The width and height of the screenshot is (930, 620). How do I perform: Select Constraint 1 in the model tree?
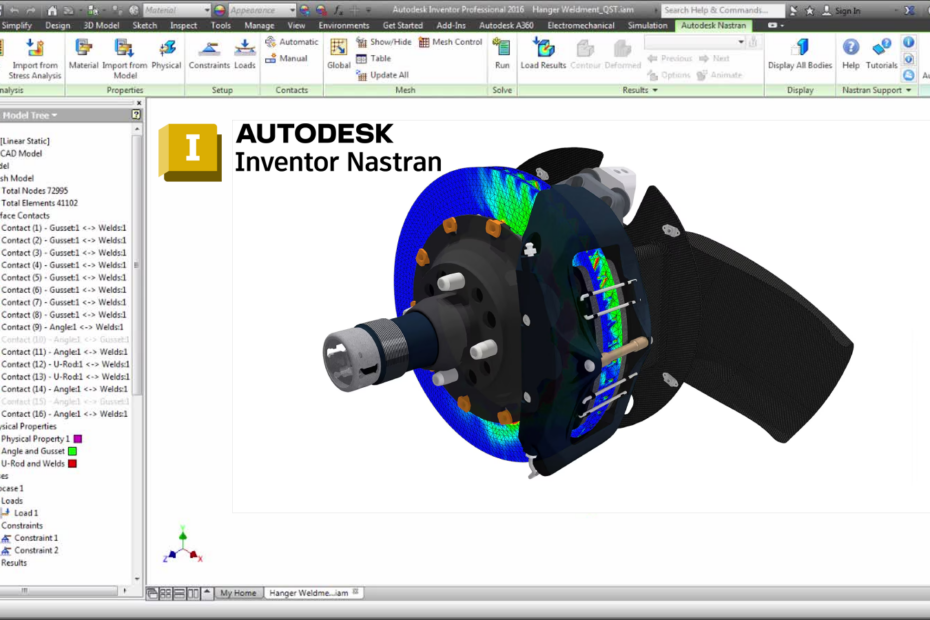coord(36,538)
